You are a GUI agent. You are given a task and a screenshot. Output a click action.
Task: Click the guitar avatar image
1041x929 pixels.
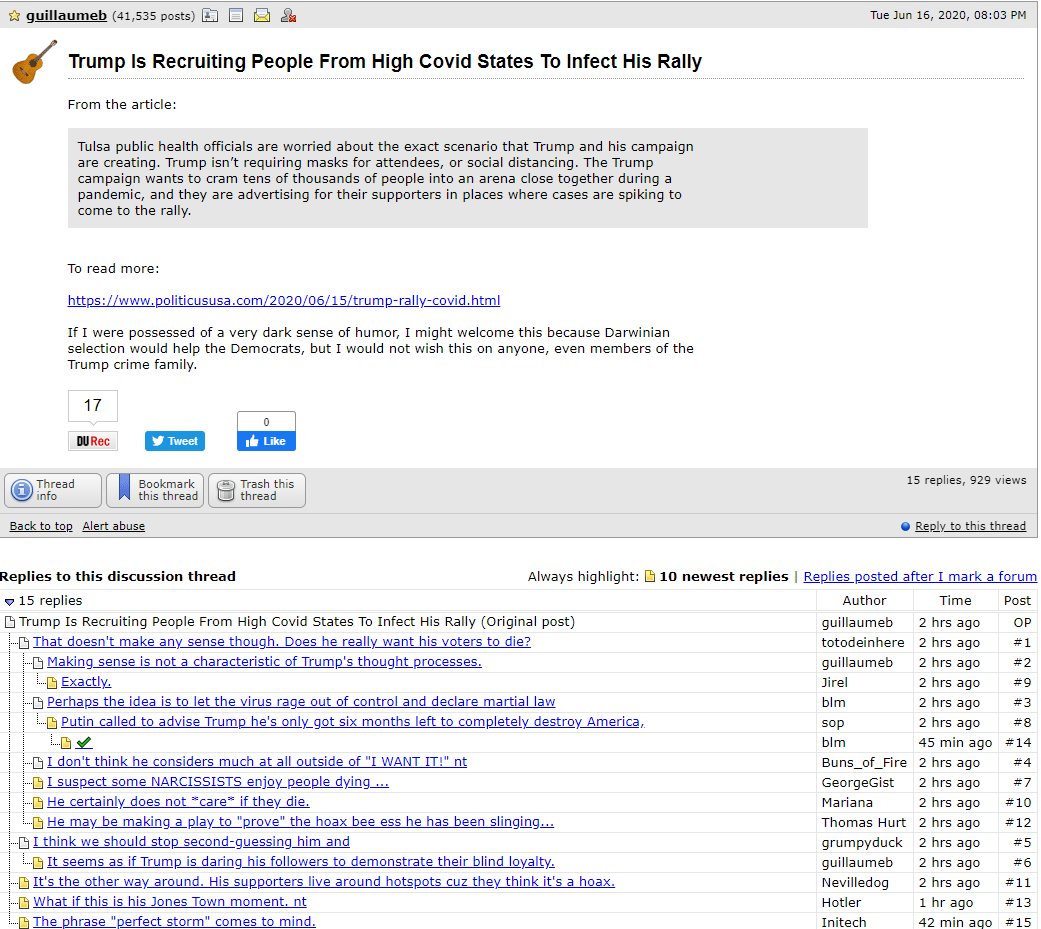coord(35,62)
